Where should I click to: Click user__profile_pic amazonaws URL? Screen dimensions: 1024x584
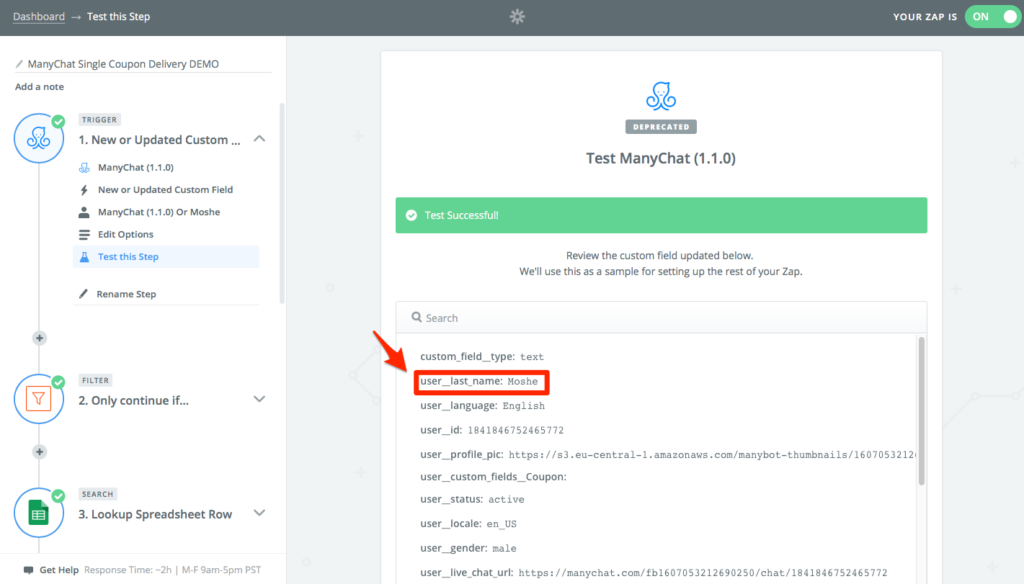(x=712, y=455)
